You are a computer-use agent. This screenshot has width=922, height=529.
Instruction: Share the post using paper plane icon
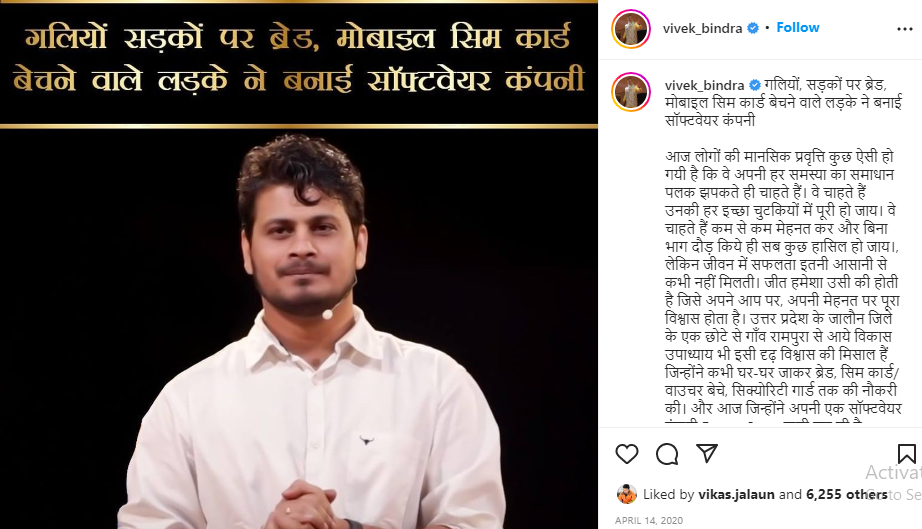pos(707,453)
